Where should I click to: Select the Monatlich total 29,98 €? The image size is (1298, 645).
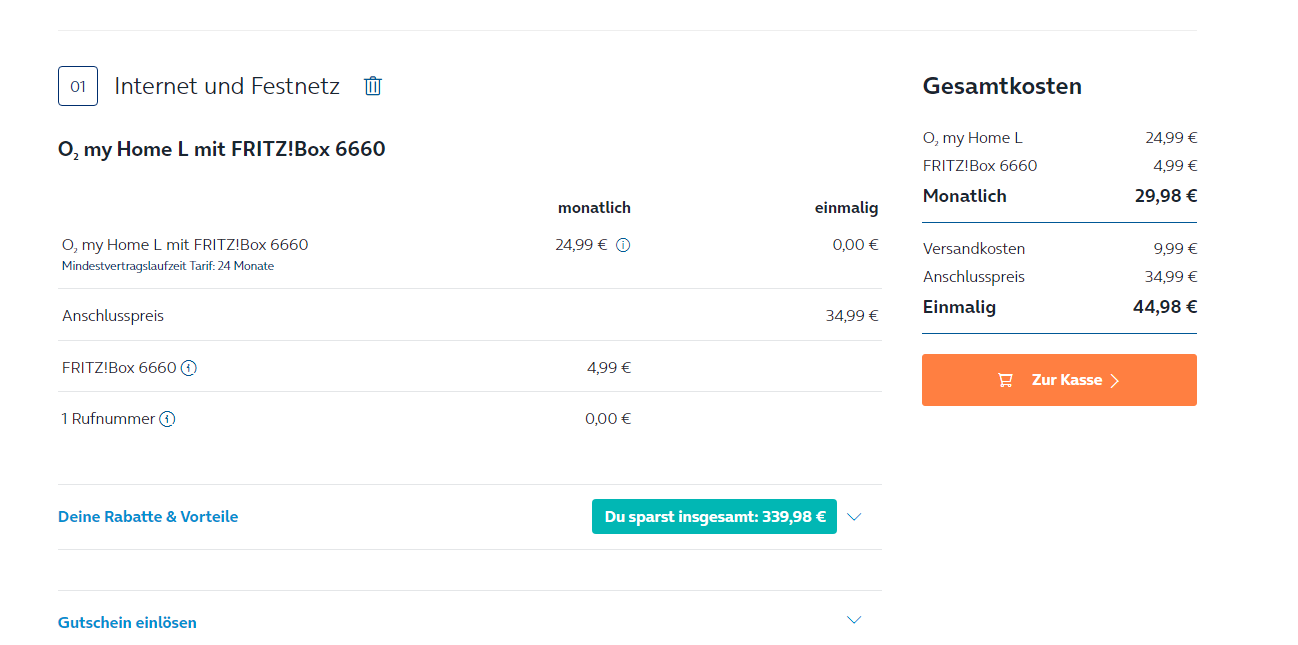1166,196
